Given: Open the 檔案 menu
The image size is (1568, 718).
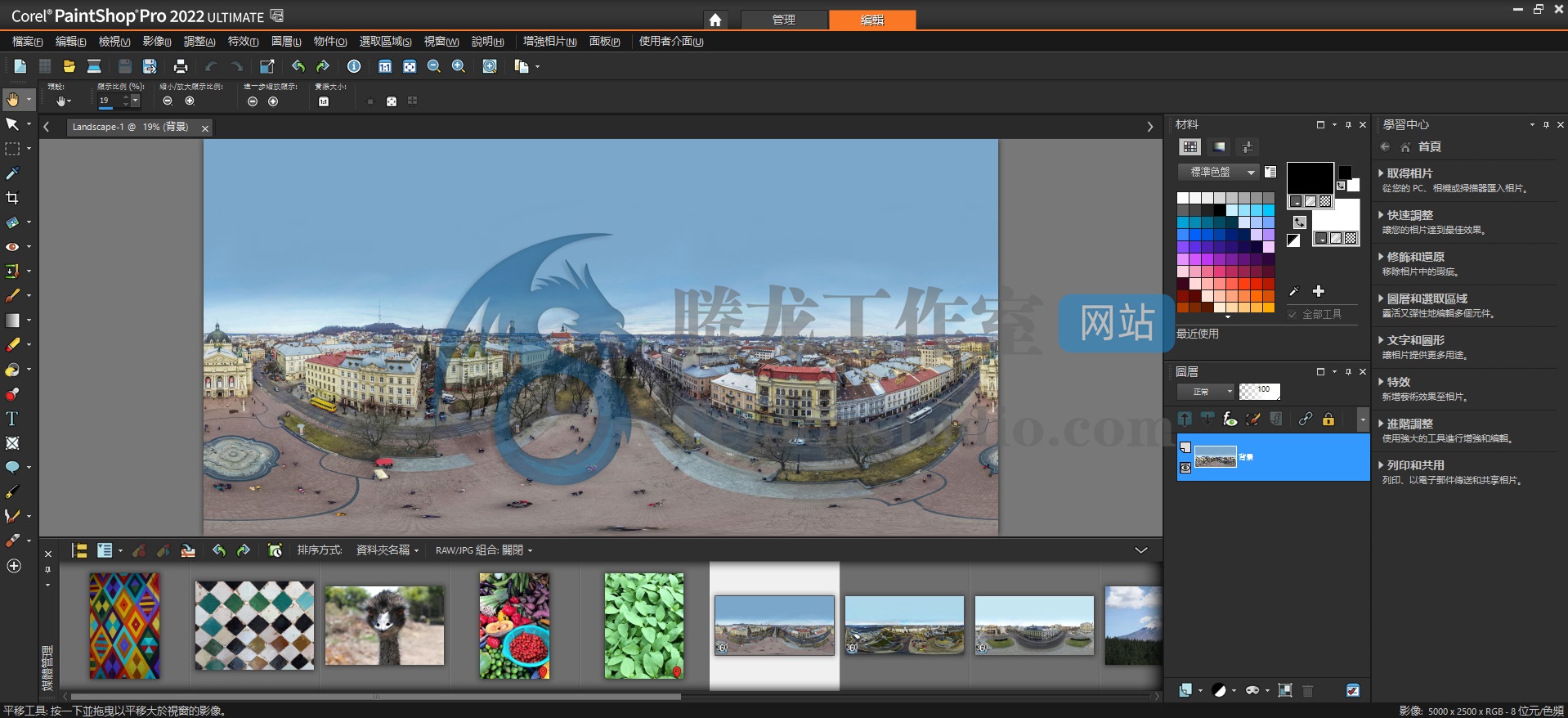Looking at the screenshot, I should coord(28,41).
